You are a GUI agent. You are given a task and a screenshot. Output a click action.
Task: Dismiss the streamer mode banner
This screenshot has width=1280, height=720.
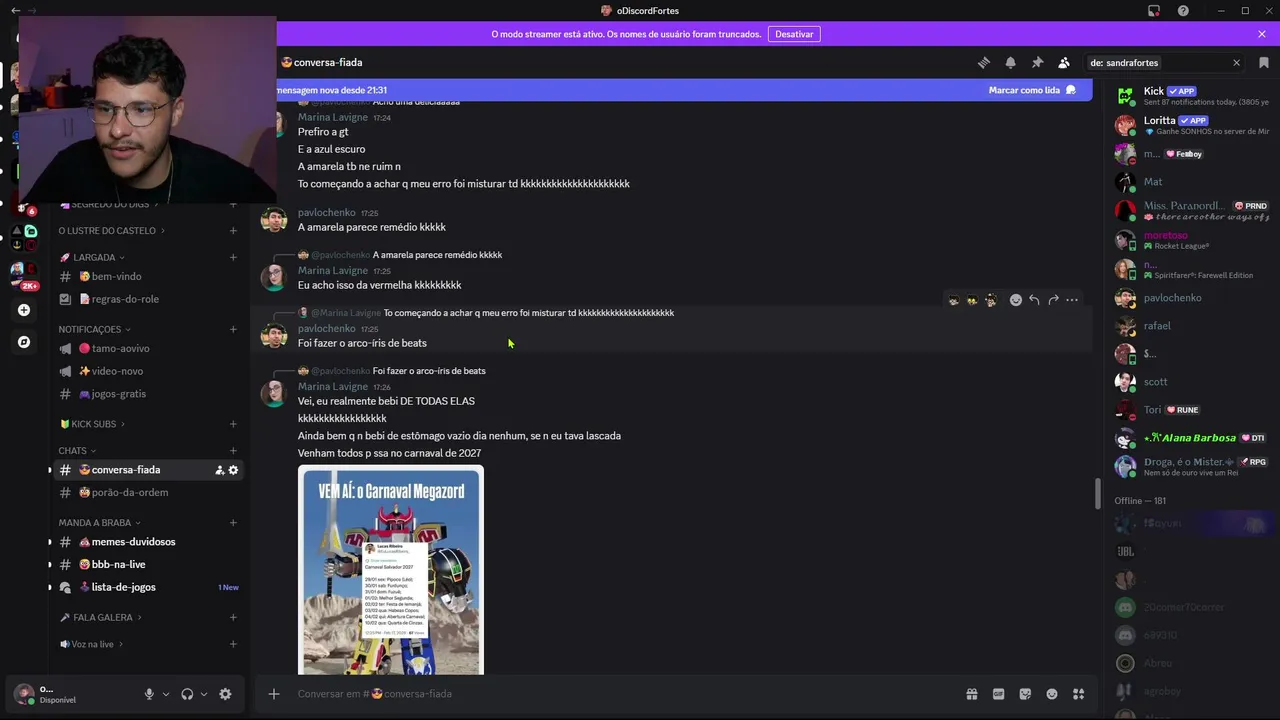click(1262, 34)
